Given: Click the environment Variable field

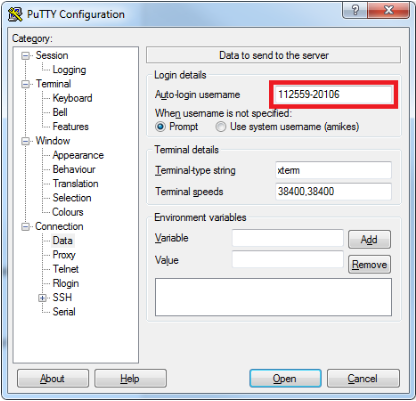Looking at the screenshot, I should (288, 238).
